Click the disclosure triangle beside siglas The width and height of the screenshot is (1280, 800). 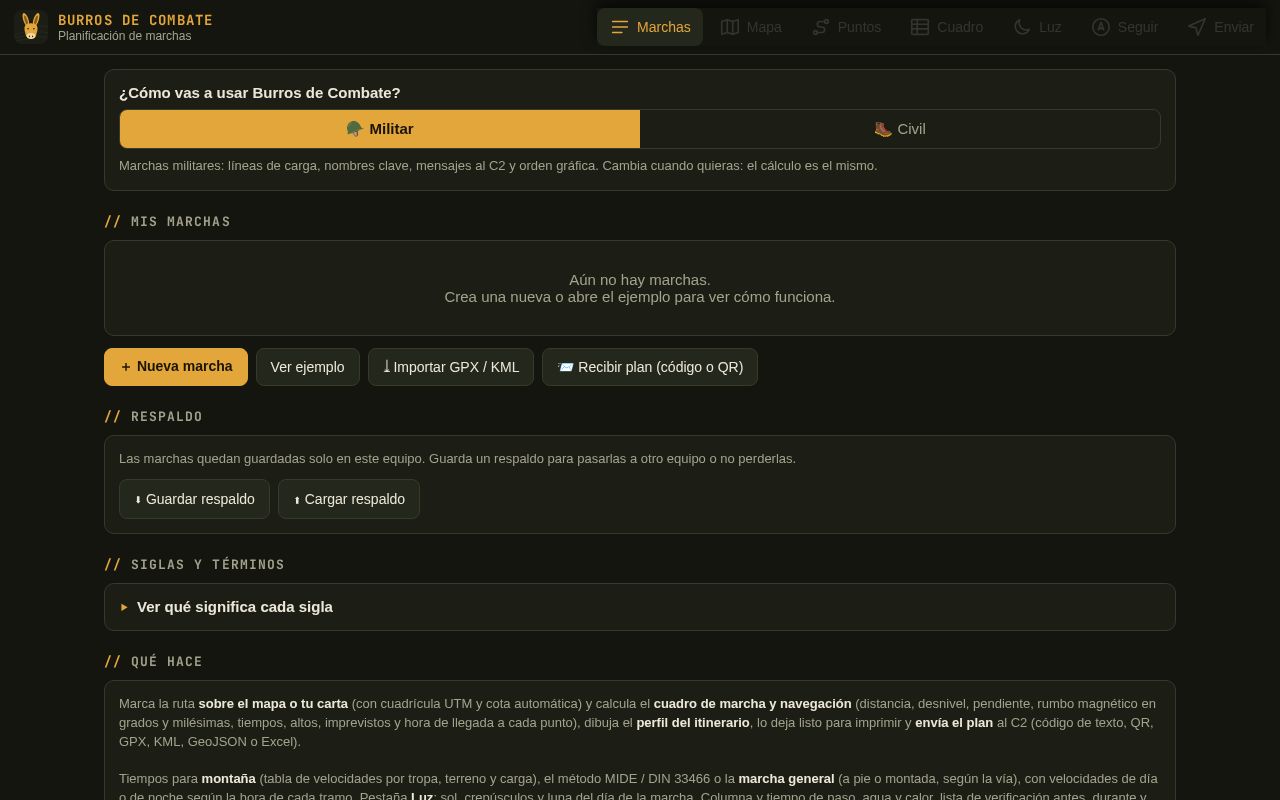[x=125, y=607]
